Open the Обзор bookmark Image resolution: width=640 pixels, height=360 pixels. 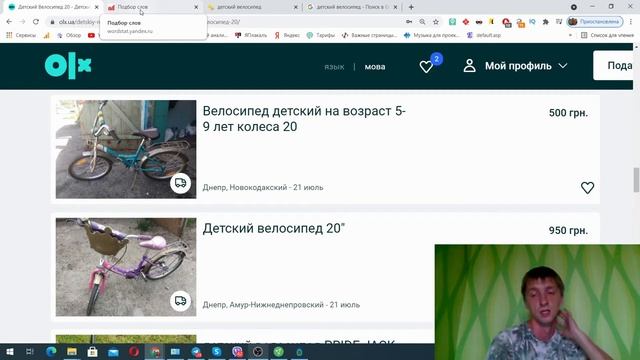69,36
